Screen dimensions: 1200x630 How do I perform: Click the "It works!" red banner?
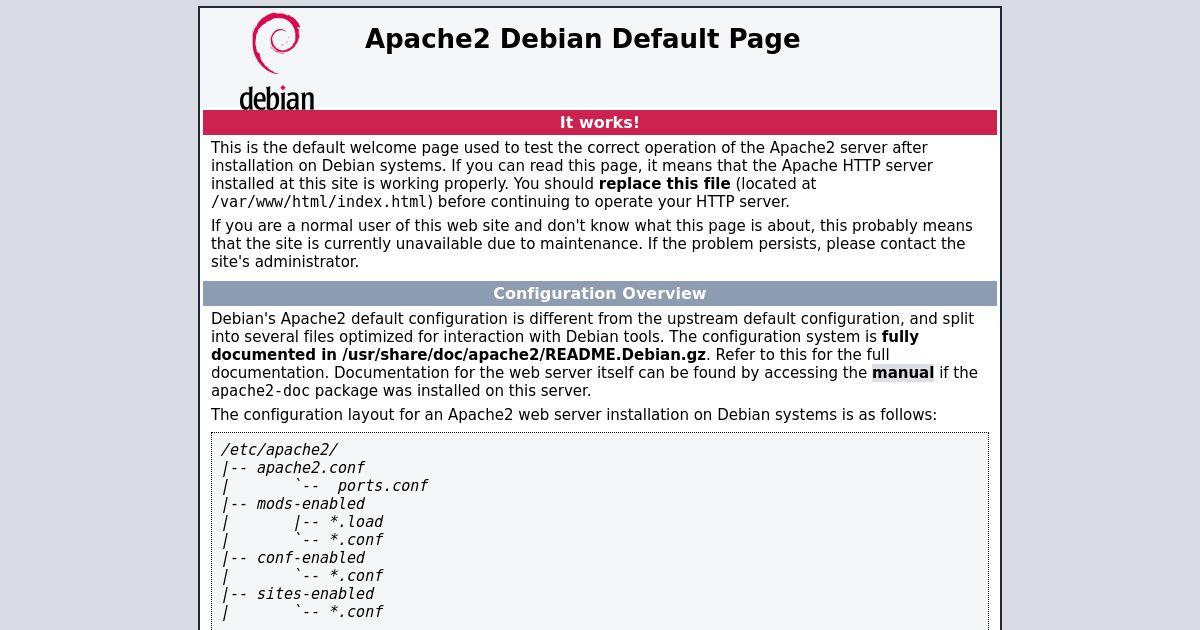[600, 122]
